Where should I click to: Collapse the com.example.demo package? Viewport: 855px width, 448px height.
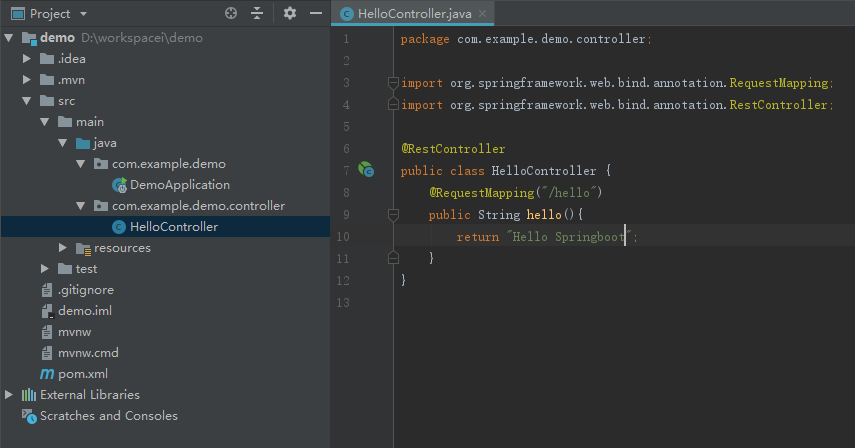[81, 164]
